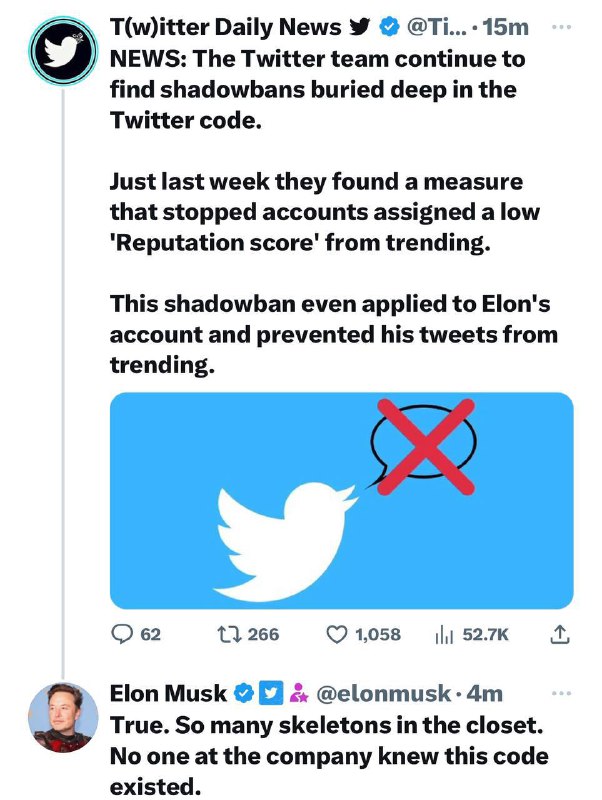The height and width of the screenshot is (800, 602).
Task: Click the 15m timestamp on the tweet
Action: (x=505, y=28)
